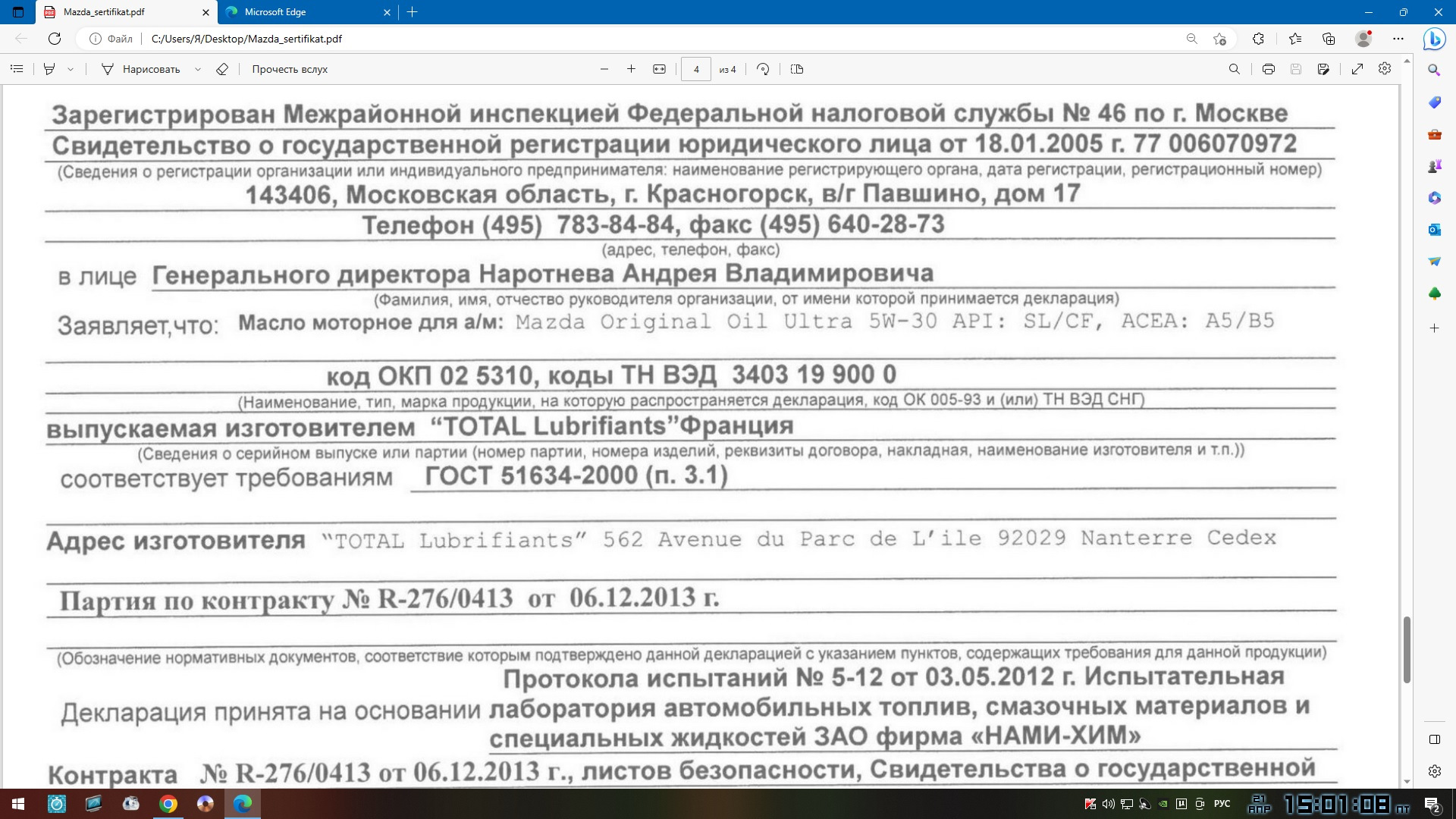Rotate the PDF page

763,69
